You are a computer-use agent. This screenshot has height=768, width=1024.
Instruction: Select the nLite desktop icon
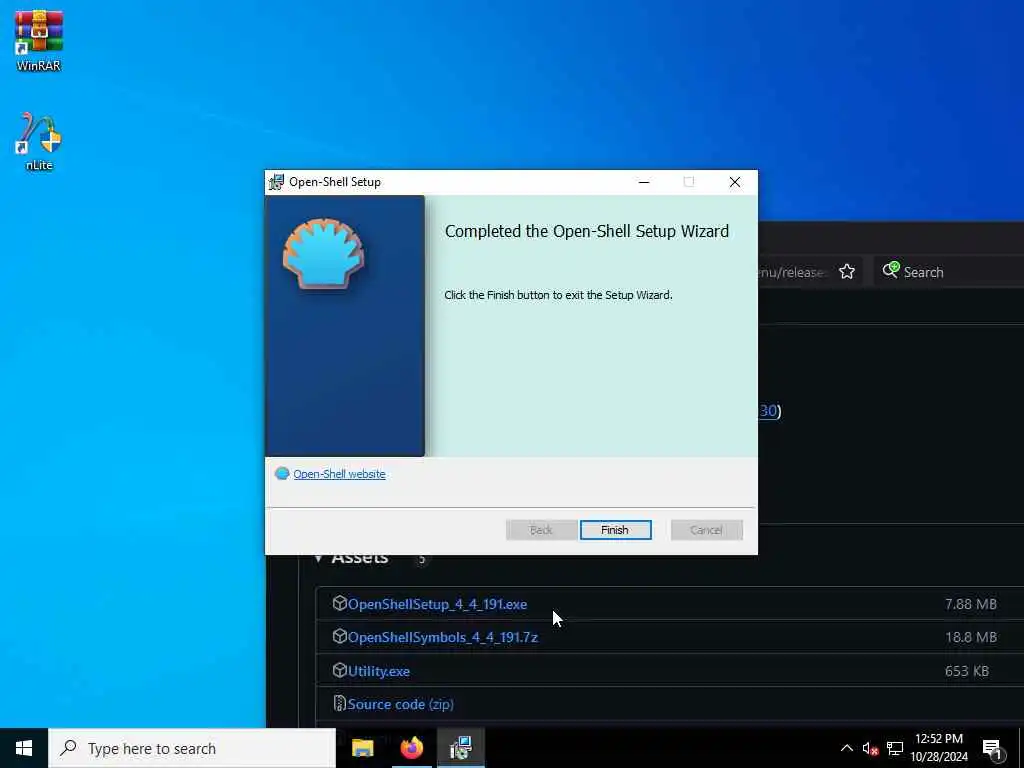click(39, 142)
